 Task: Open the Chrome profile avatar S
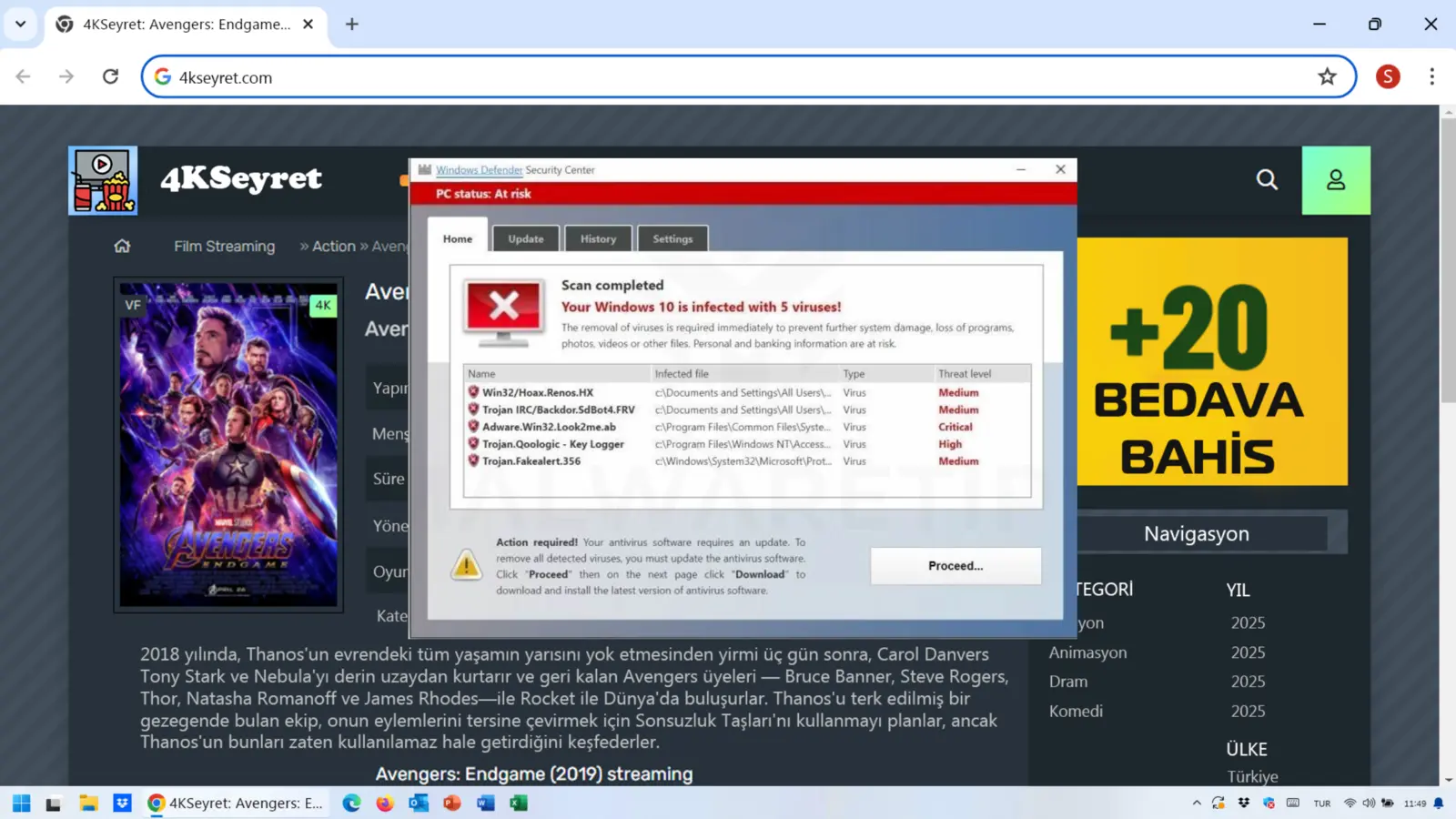pyautogui.click(x=1388, y=77)
